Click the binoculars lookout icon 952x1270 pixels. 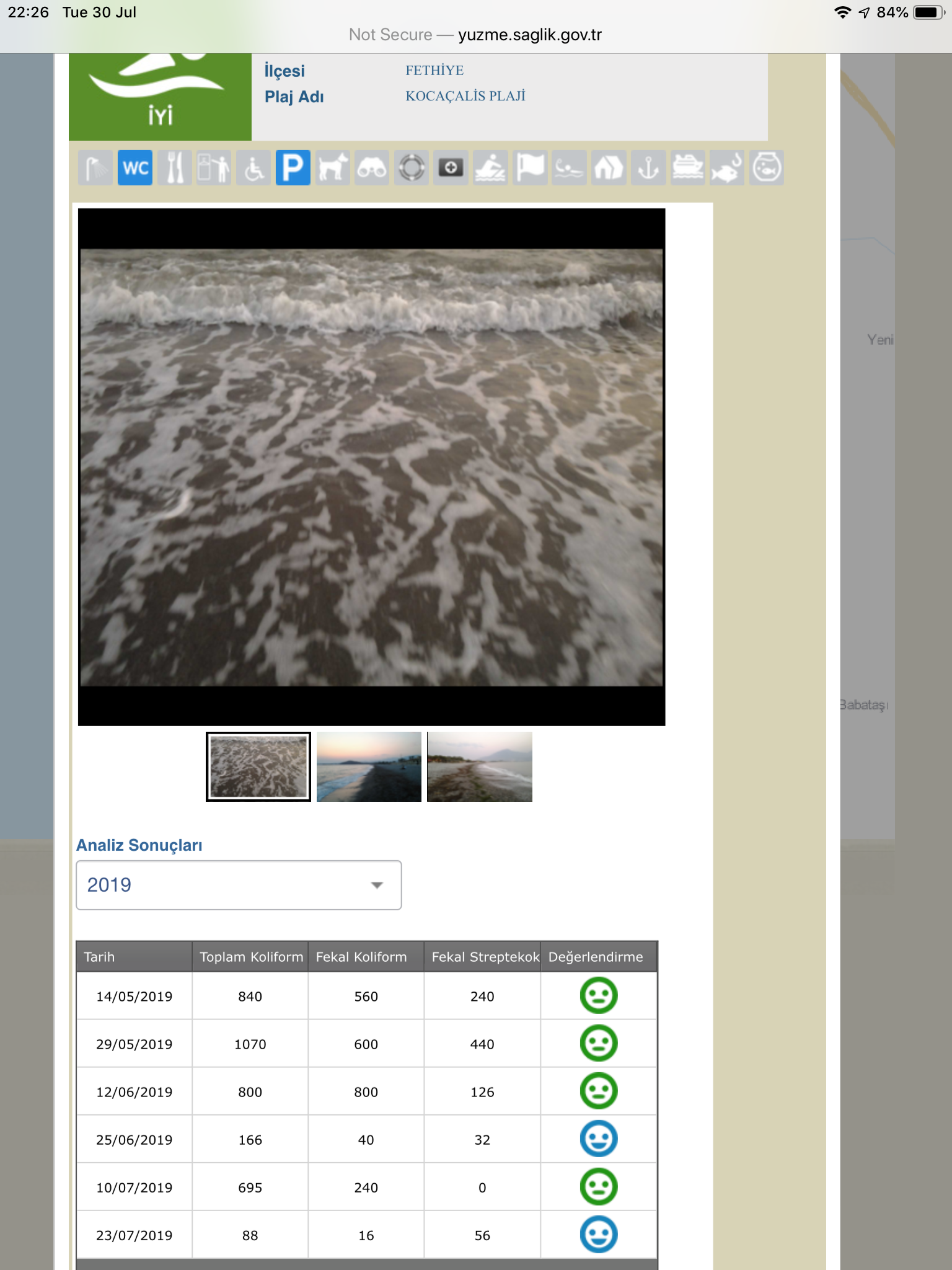pos(372,167)
